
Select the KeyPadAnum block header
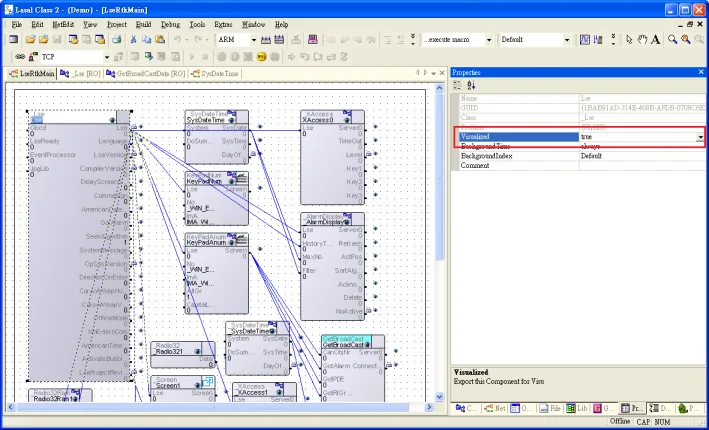(x=216, y=240)
